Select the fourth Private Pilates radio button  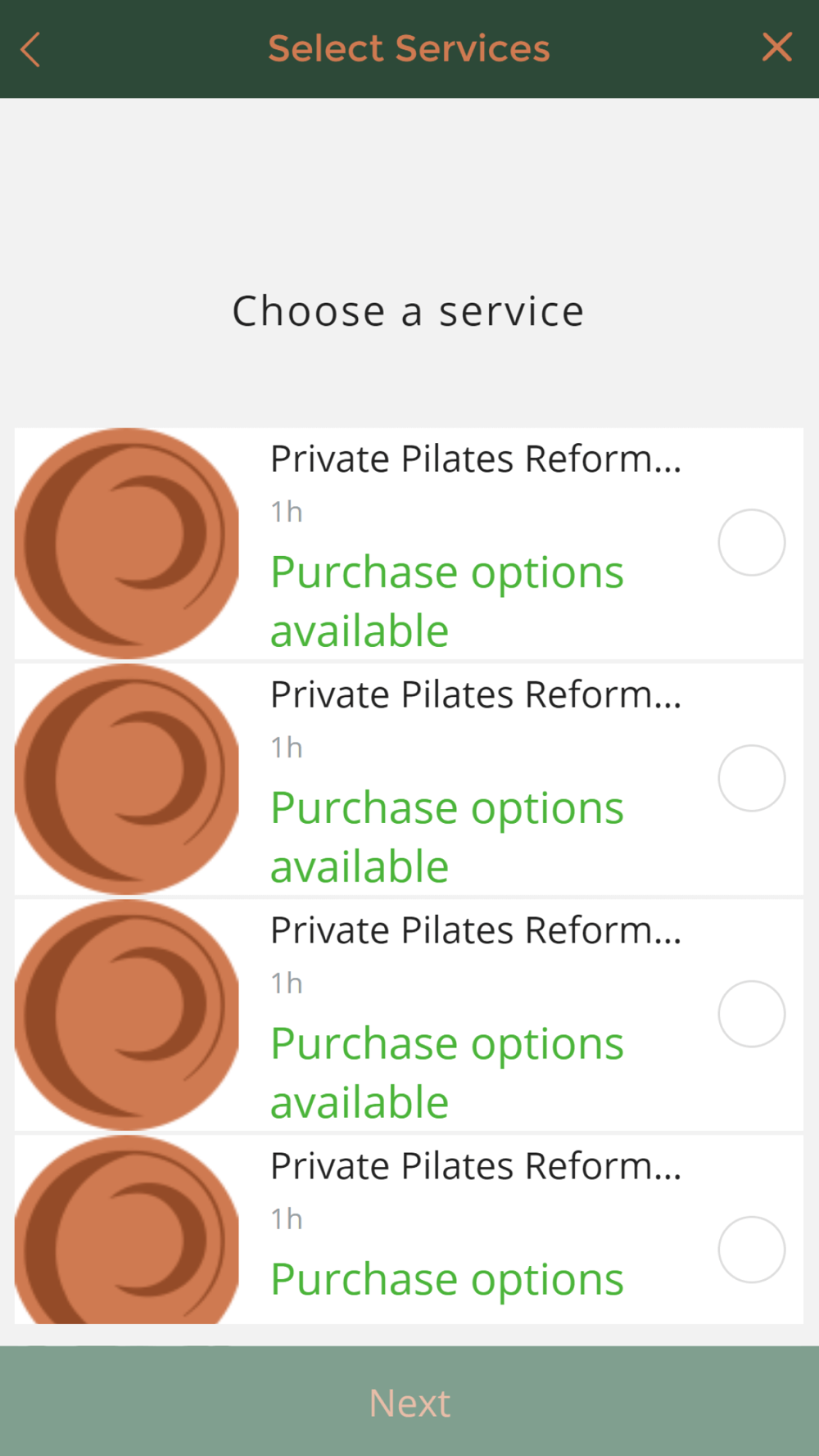(752, 1250)
